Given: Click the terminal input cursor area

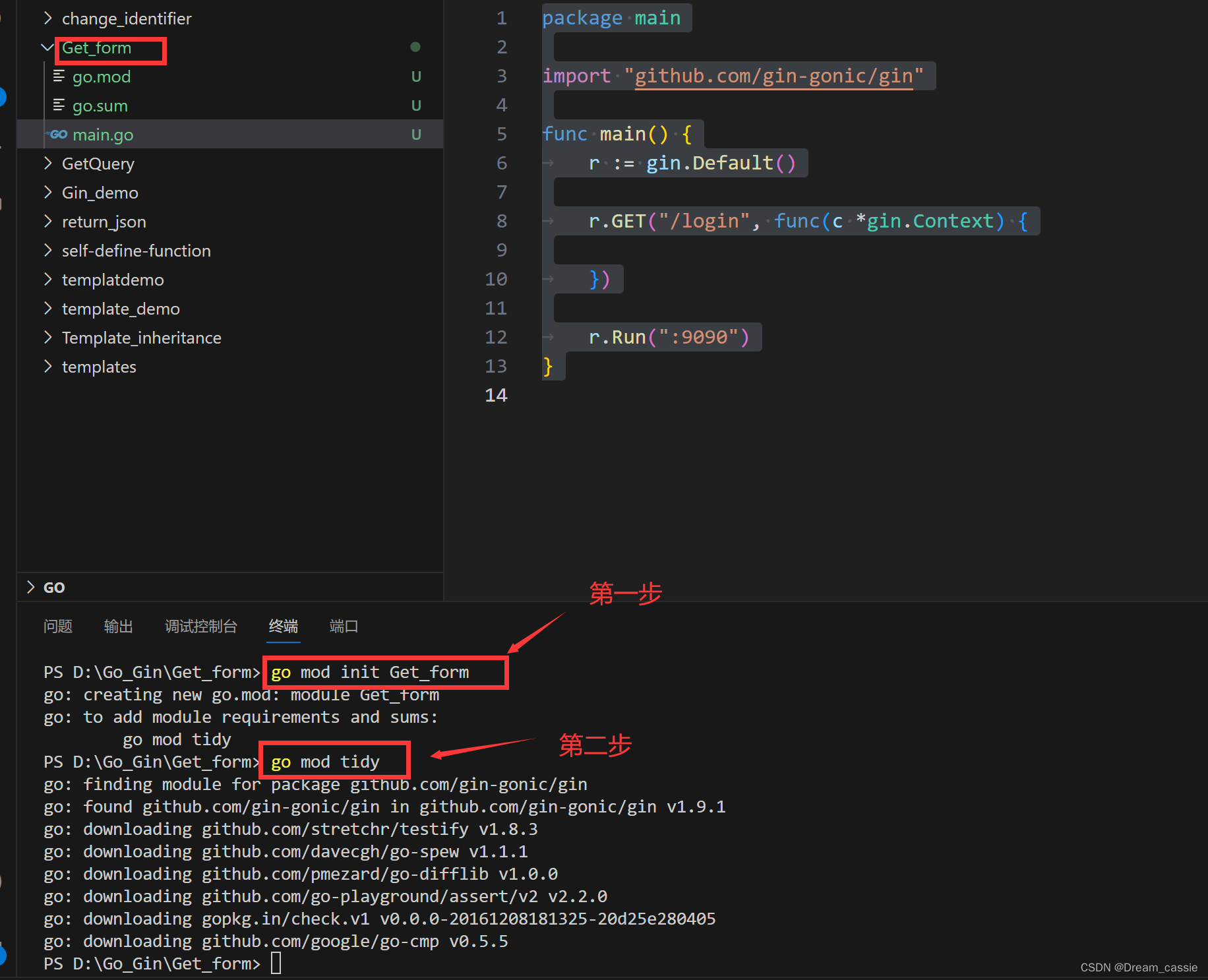Looking at the screenshot, I should click(276, 963).
